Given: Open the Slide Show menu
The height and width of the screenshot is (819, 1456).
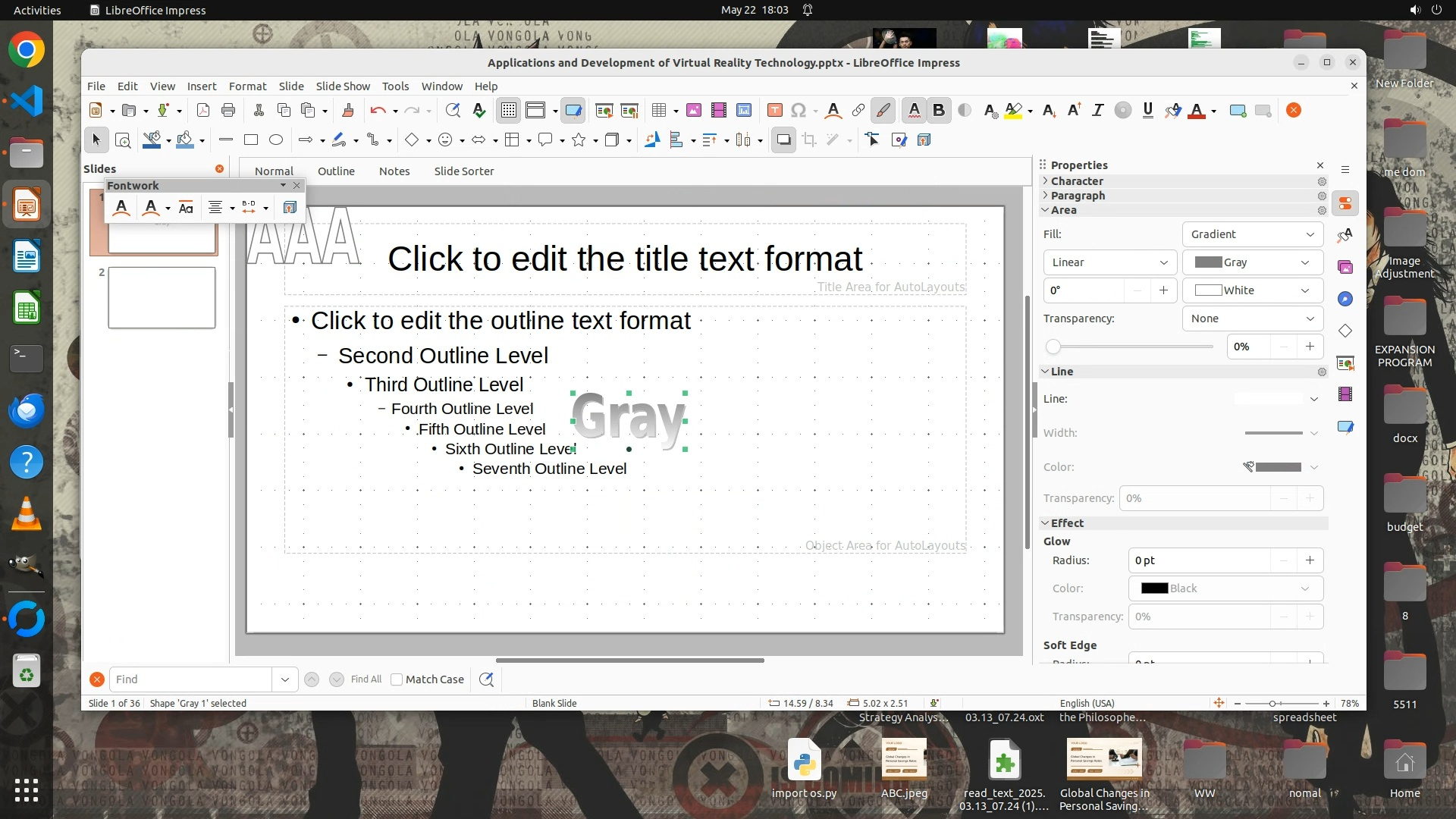Looking at the screenshot, I should [343, 86].
